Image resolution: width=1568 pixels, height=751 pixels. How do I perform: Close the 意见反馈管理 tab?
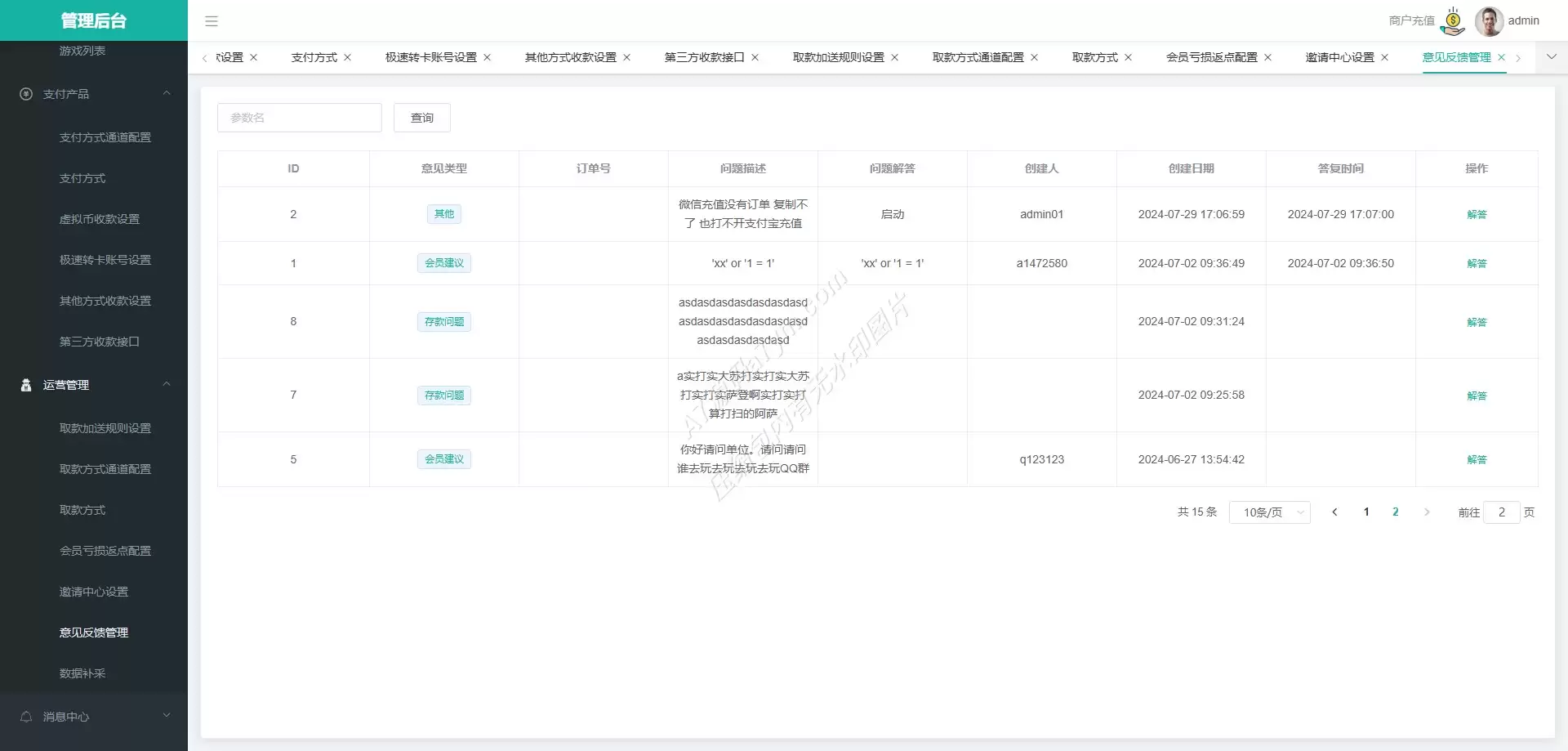(1501, 57)
